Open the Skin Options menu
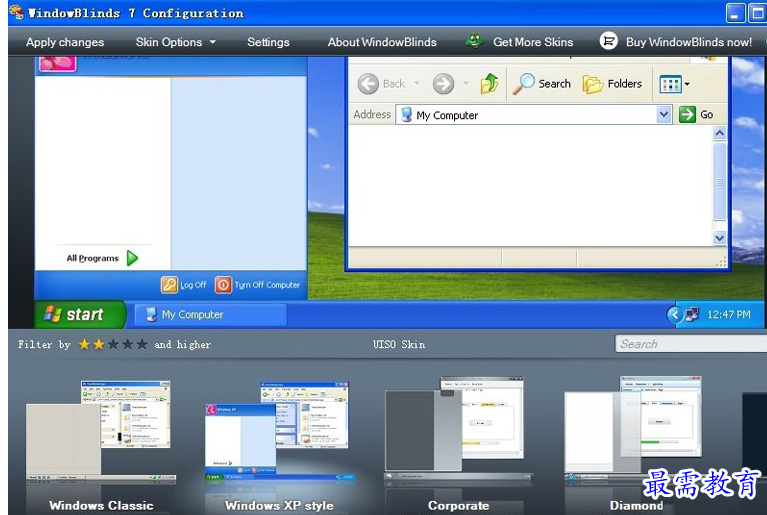767x515 pixels. pos(169,42)
